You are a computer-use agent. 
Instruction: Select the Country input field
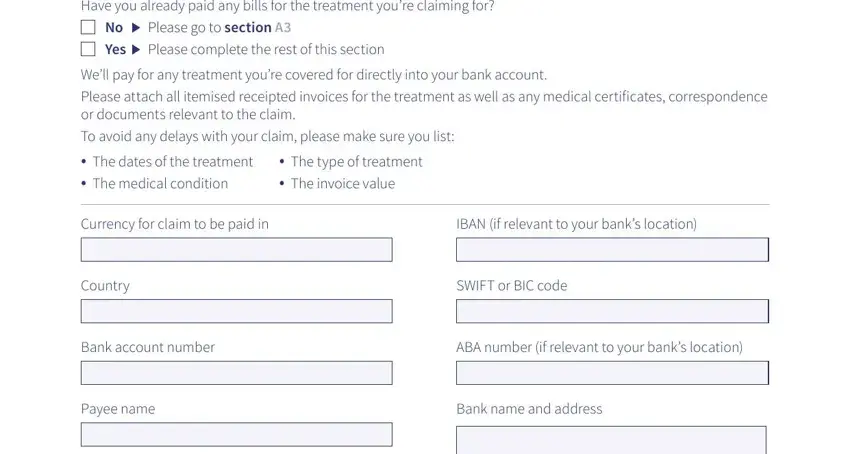click(x=236, y=311)
